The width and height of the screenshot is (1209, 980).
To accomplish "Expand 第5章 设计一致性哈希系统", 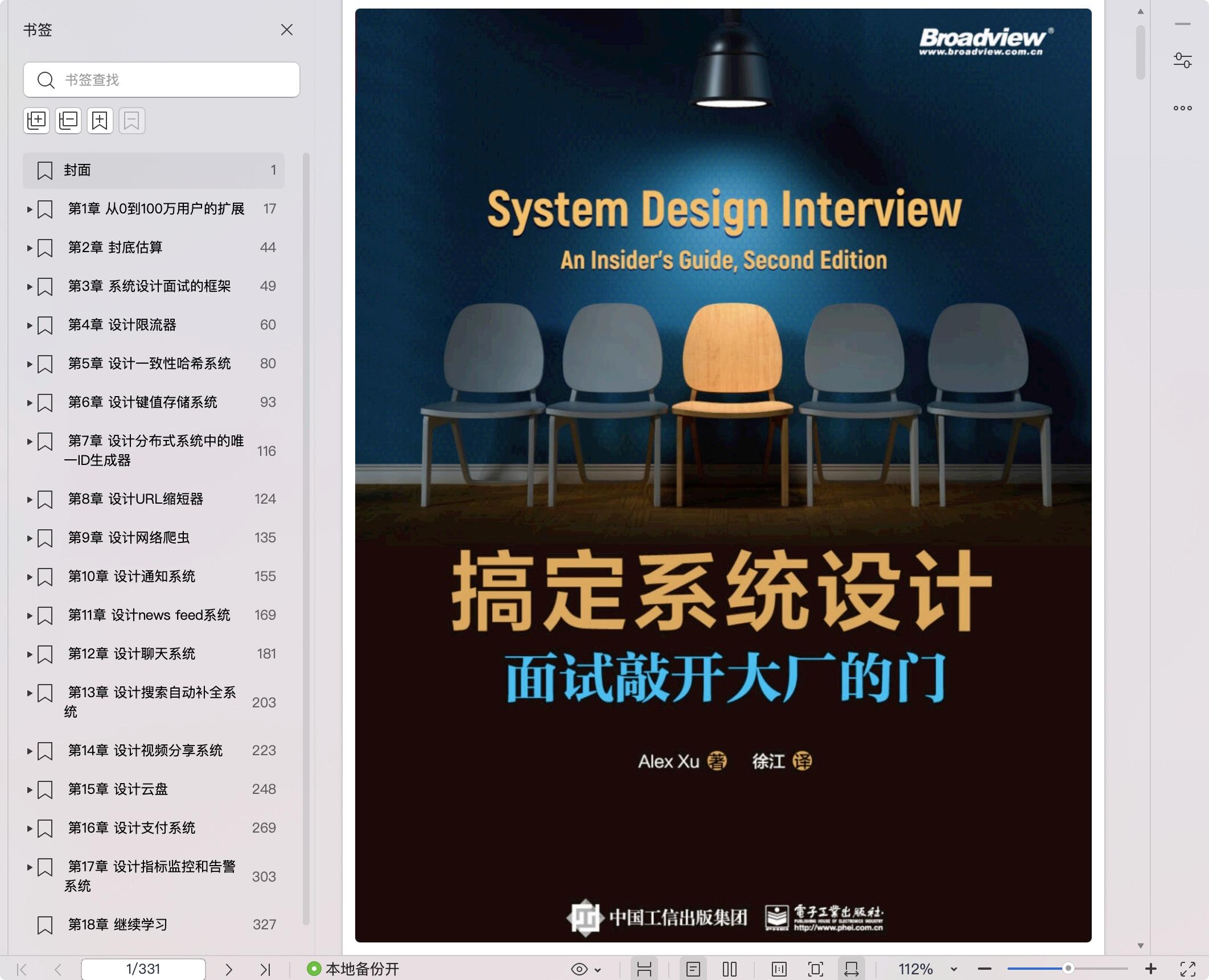I will 30,364.
